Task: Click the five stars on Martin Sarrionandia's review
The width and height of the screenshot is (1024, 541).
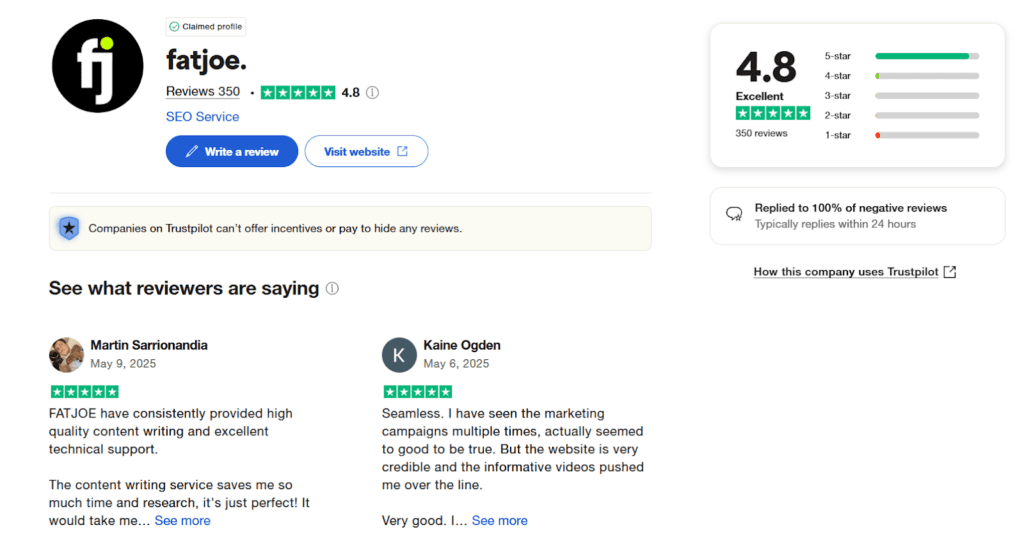Action: coord(85,392)
